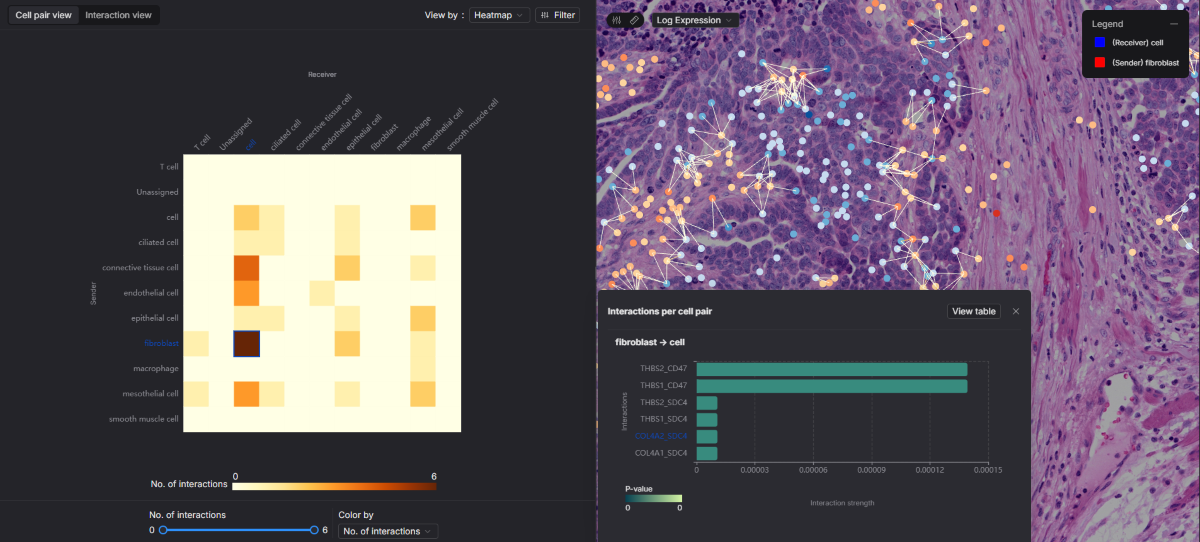Click the blue Receiver cell legend swatch
Image resolution: width=1200 pixels, height=542 pixels.
tap(1099, 43)
